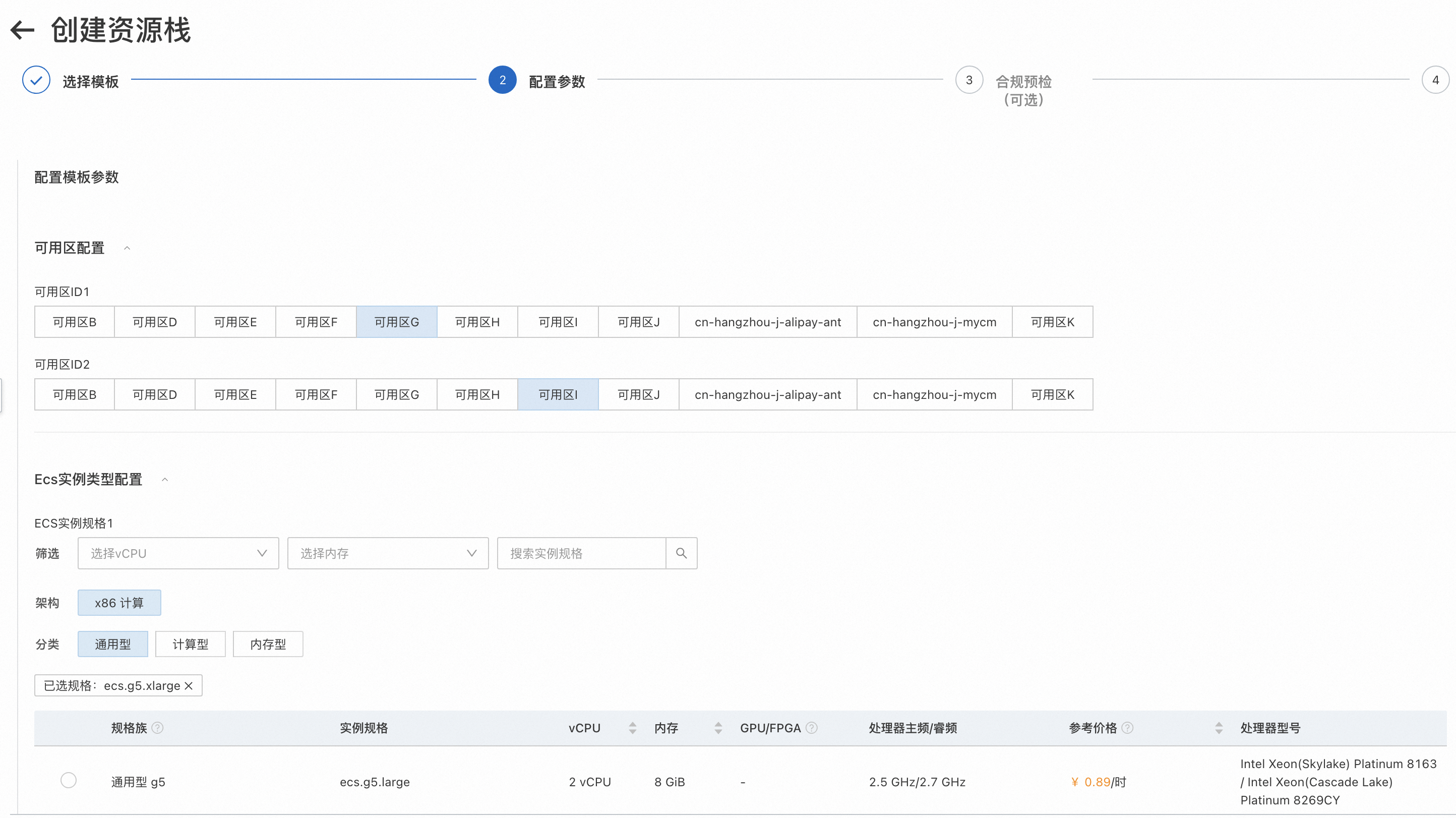Switch category to 内存型
The height and width of the screenshot is (818, 1456).
point(268,644)
